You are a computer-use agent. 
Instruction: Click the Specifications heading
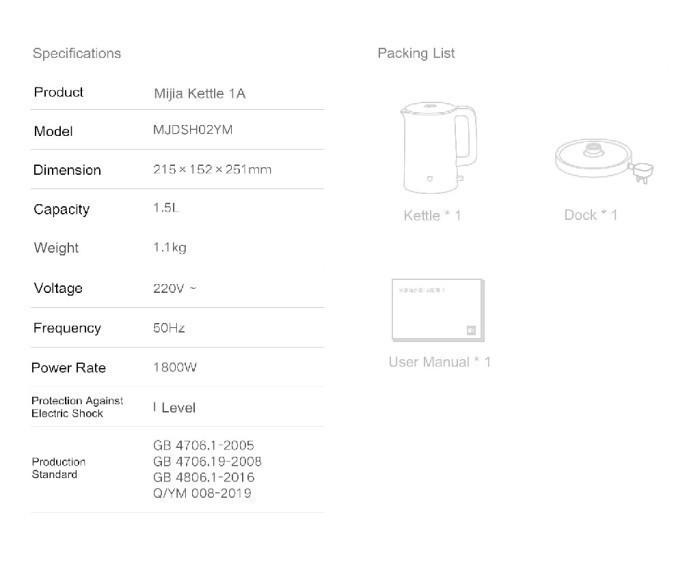click(77, 53)
